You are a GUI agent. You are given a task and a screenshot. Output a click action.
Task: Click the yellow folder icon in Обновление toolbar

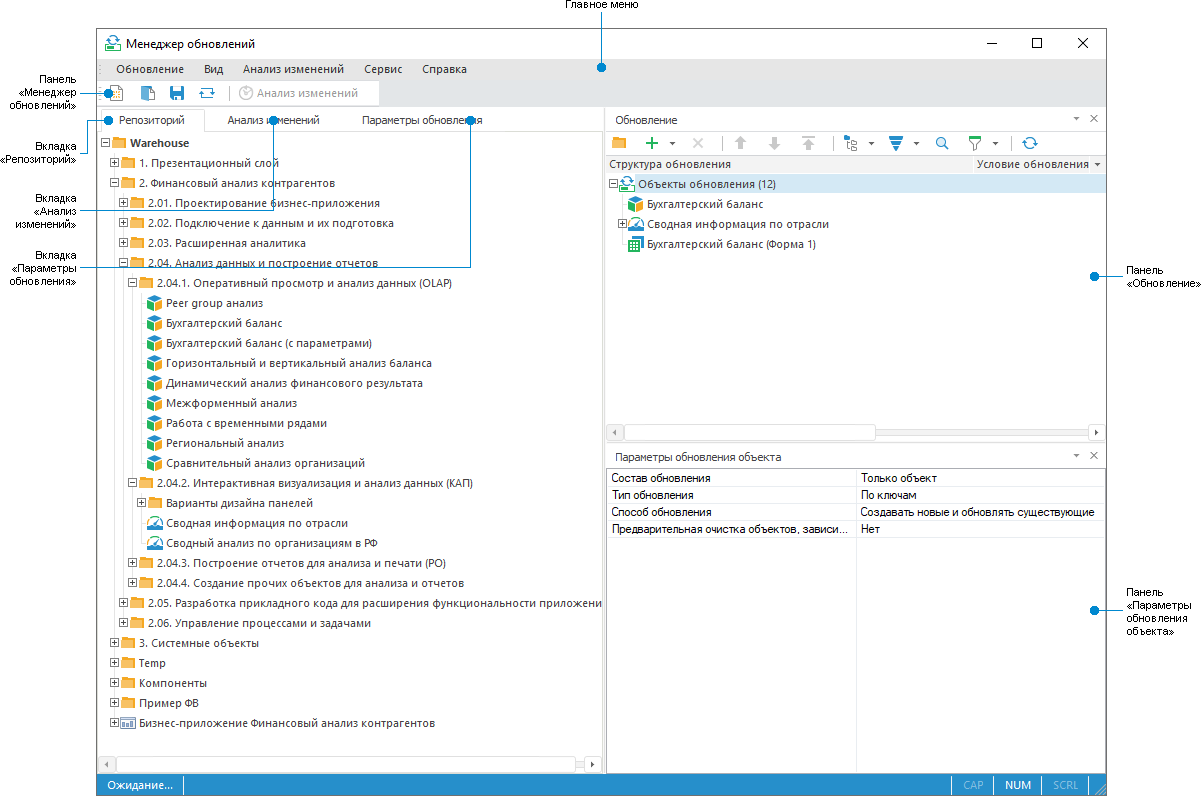619,143
